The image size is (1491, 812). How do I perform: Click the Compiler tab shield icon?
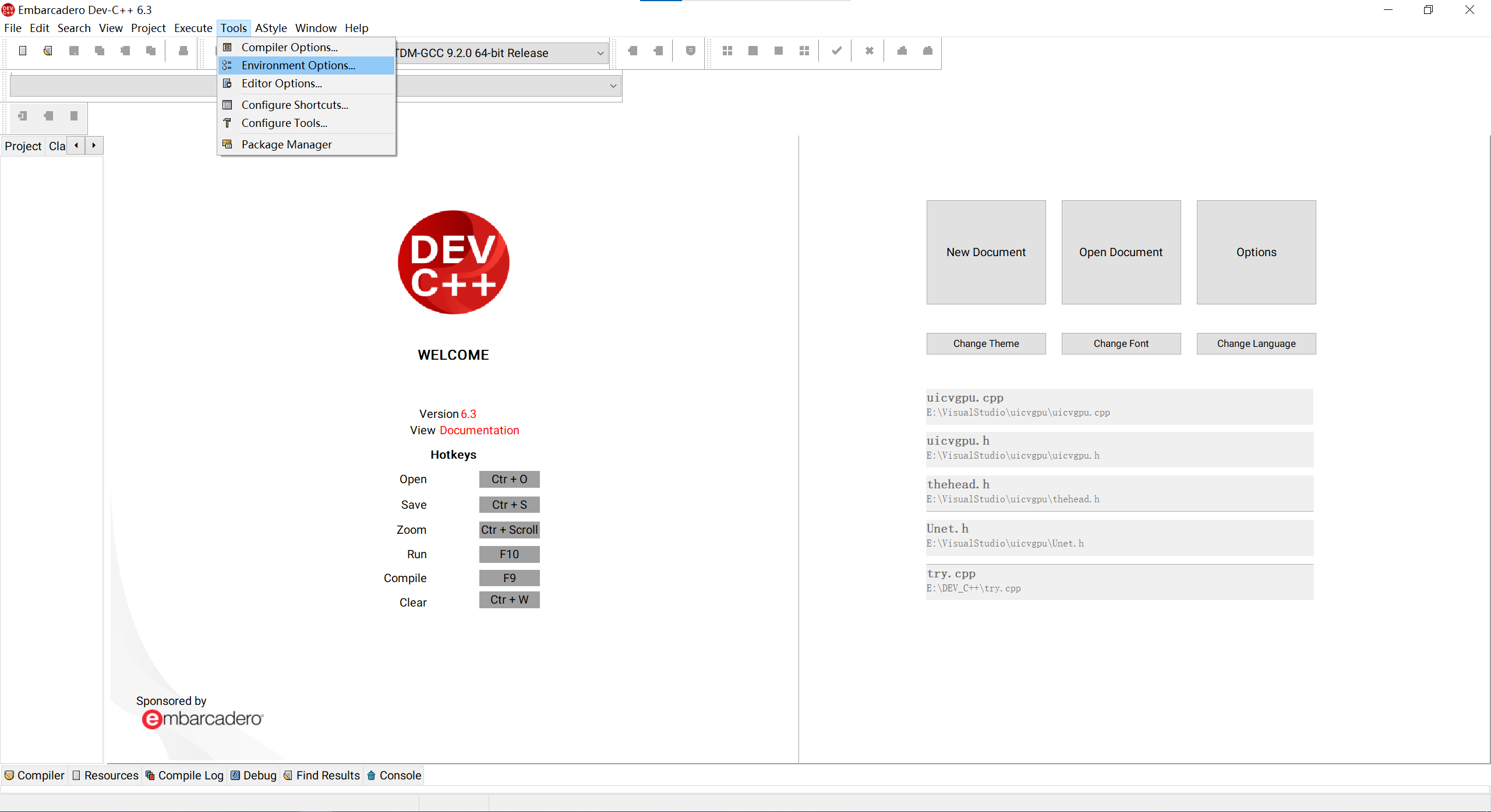click(9, 775)
